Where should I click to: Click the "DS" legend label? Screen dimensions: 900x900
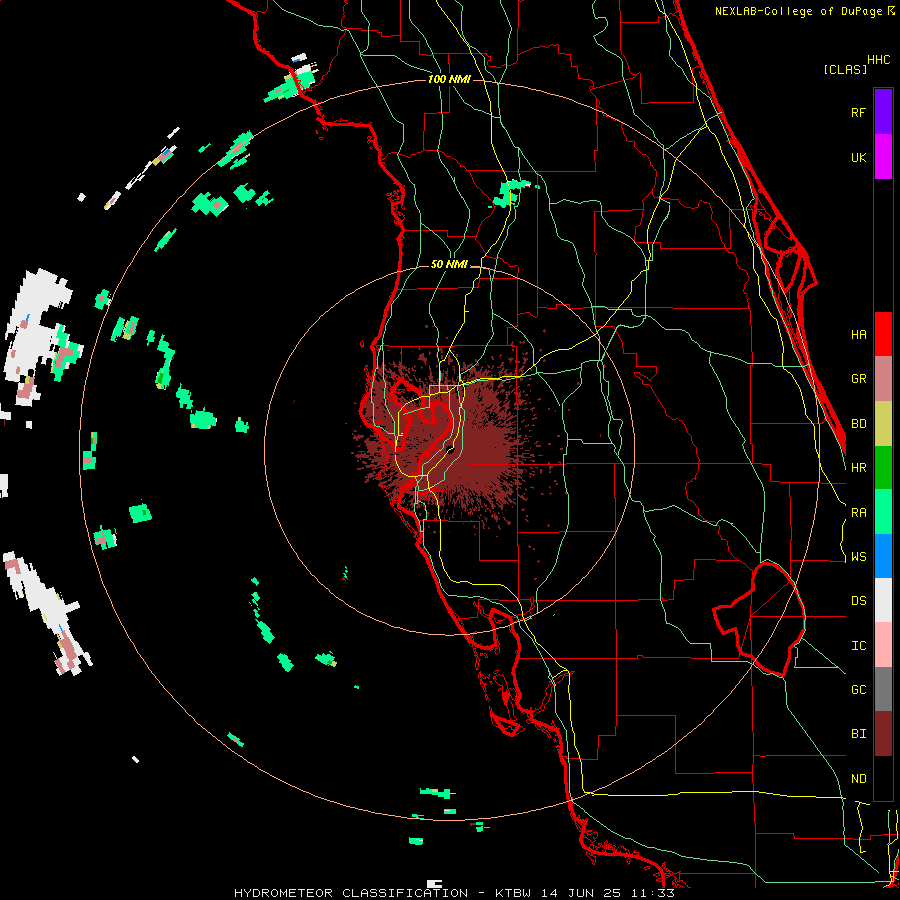(x=858, y=600)
